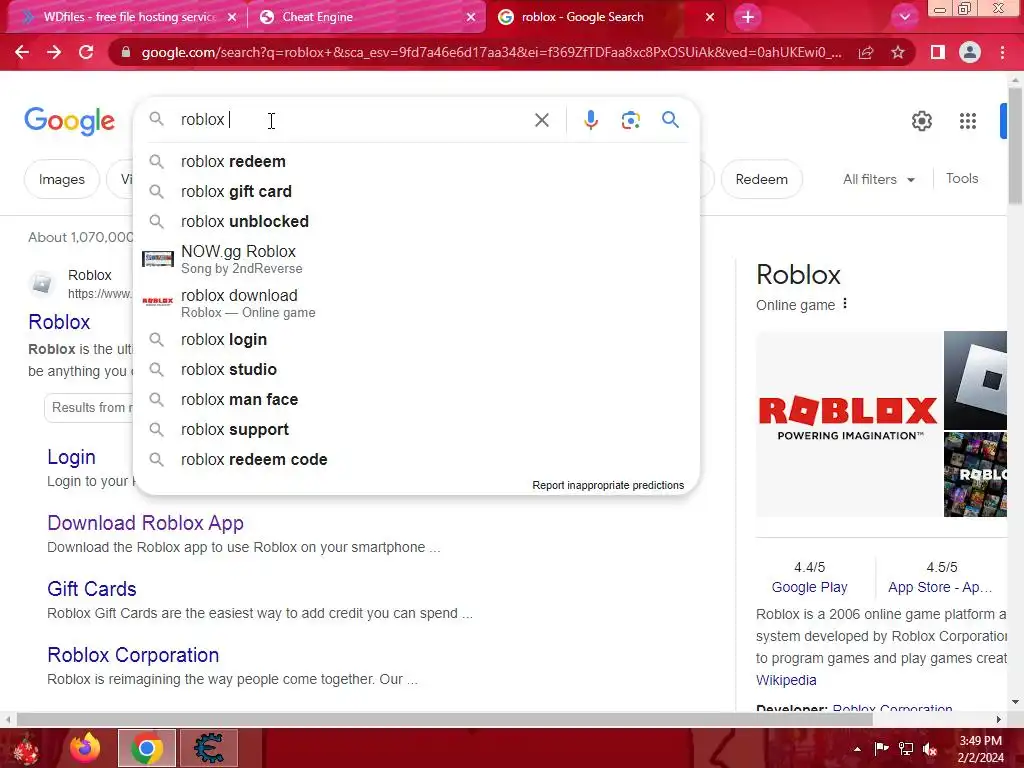This screenshot has width=1024, height=768.
Task: Choose suggestion roblox unblocked
Action: point(417,221)
